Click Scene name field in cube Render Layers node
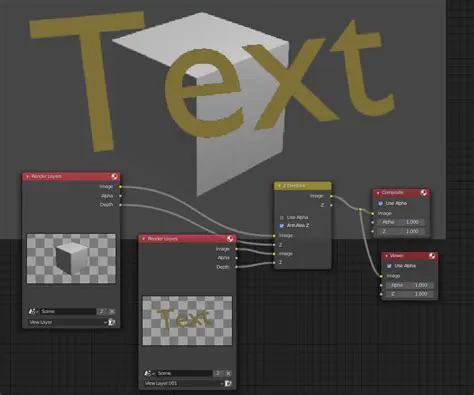The image size is (474, 395). coord(68,312)
